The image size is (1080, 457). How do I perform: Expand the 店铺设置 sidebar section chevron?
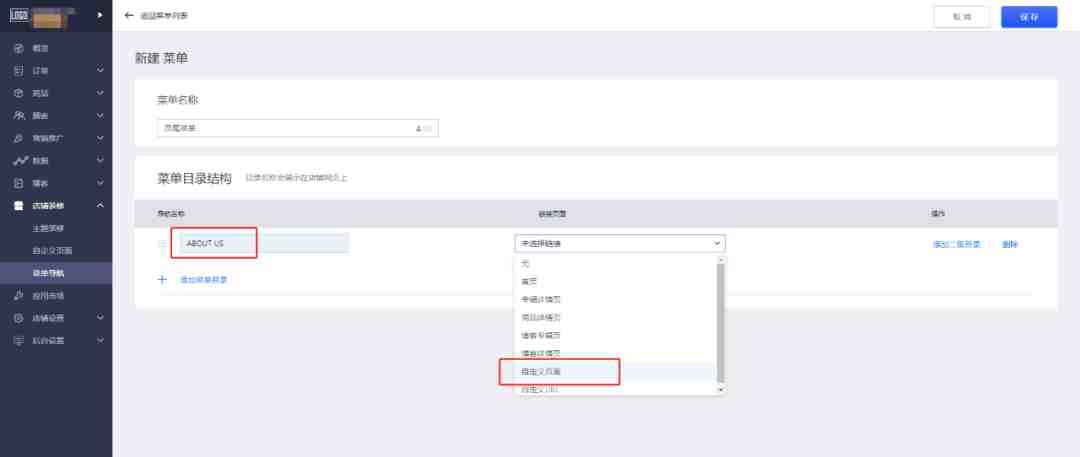tap(100, 318)
